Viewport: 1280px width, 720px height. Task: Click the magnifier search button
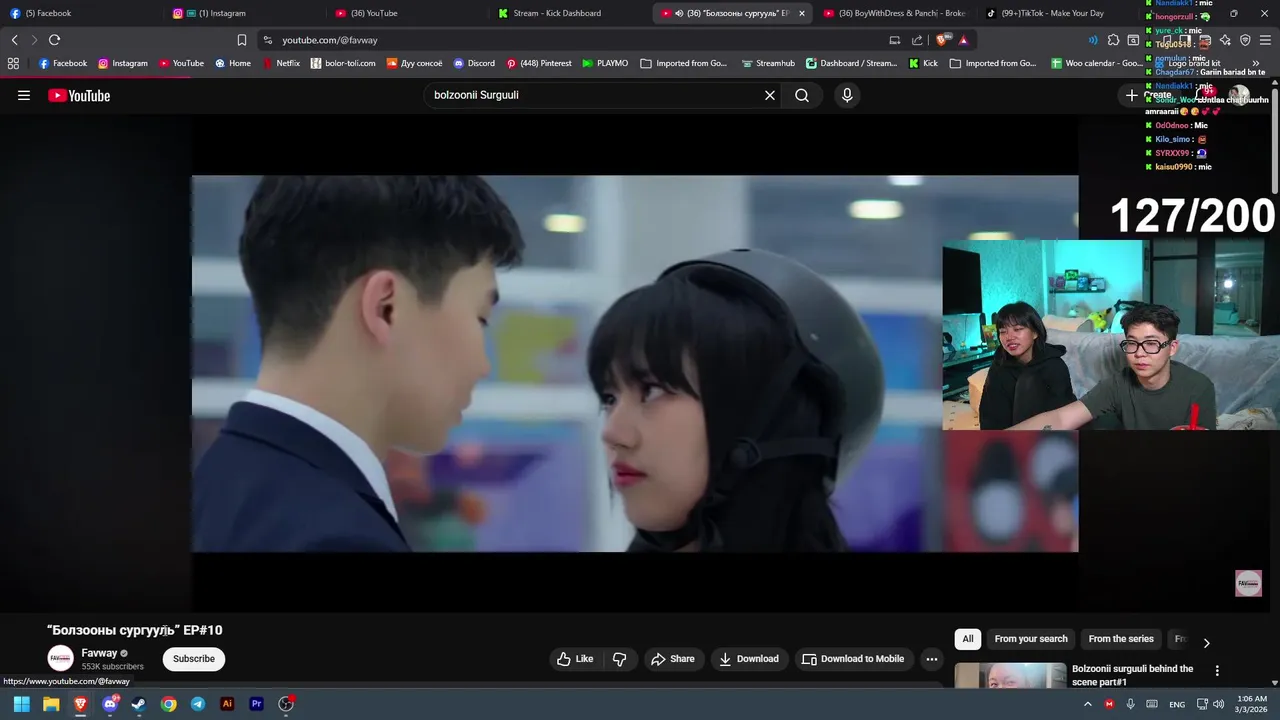pos(802,95)
